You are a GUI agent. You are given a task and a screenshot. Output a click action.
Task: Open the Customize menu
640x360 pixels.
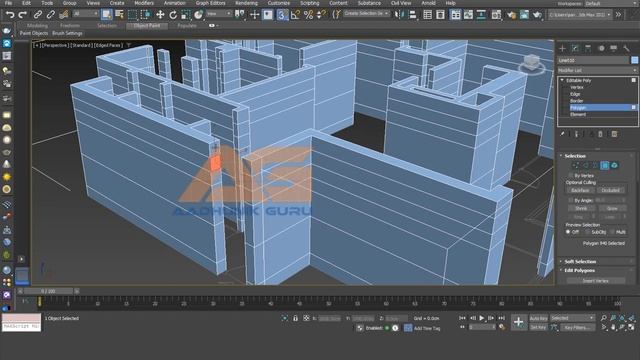pyautogui.click(x=278, y=3)
